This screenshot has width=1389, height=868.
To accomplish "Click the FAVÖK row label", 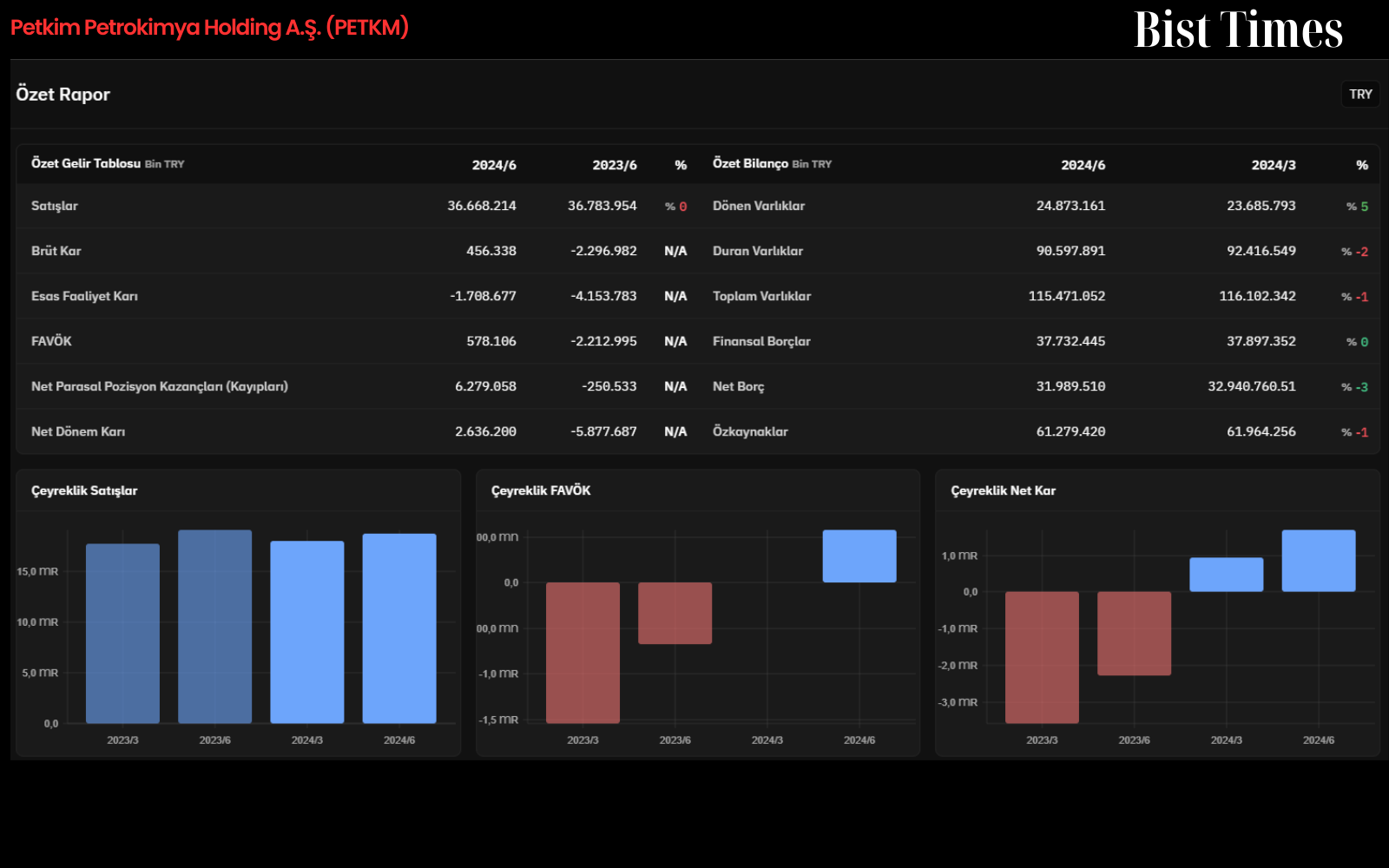I will pyautogui.click(x=51, y=341).
